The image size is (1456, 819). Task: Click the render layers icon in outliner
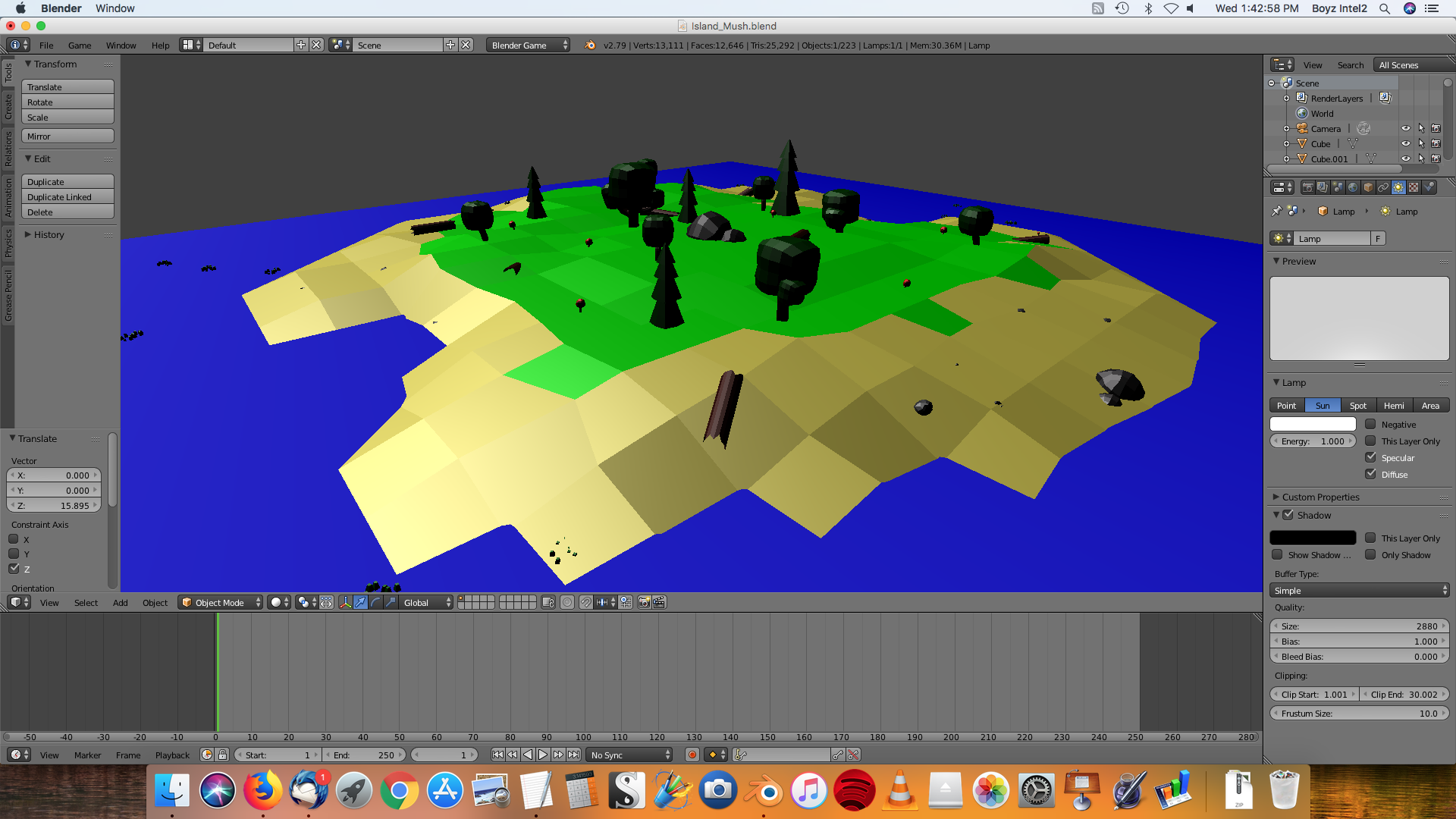[1300, 98]
